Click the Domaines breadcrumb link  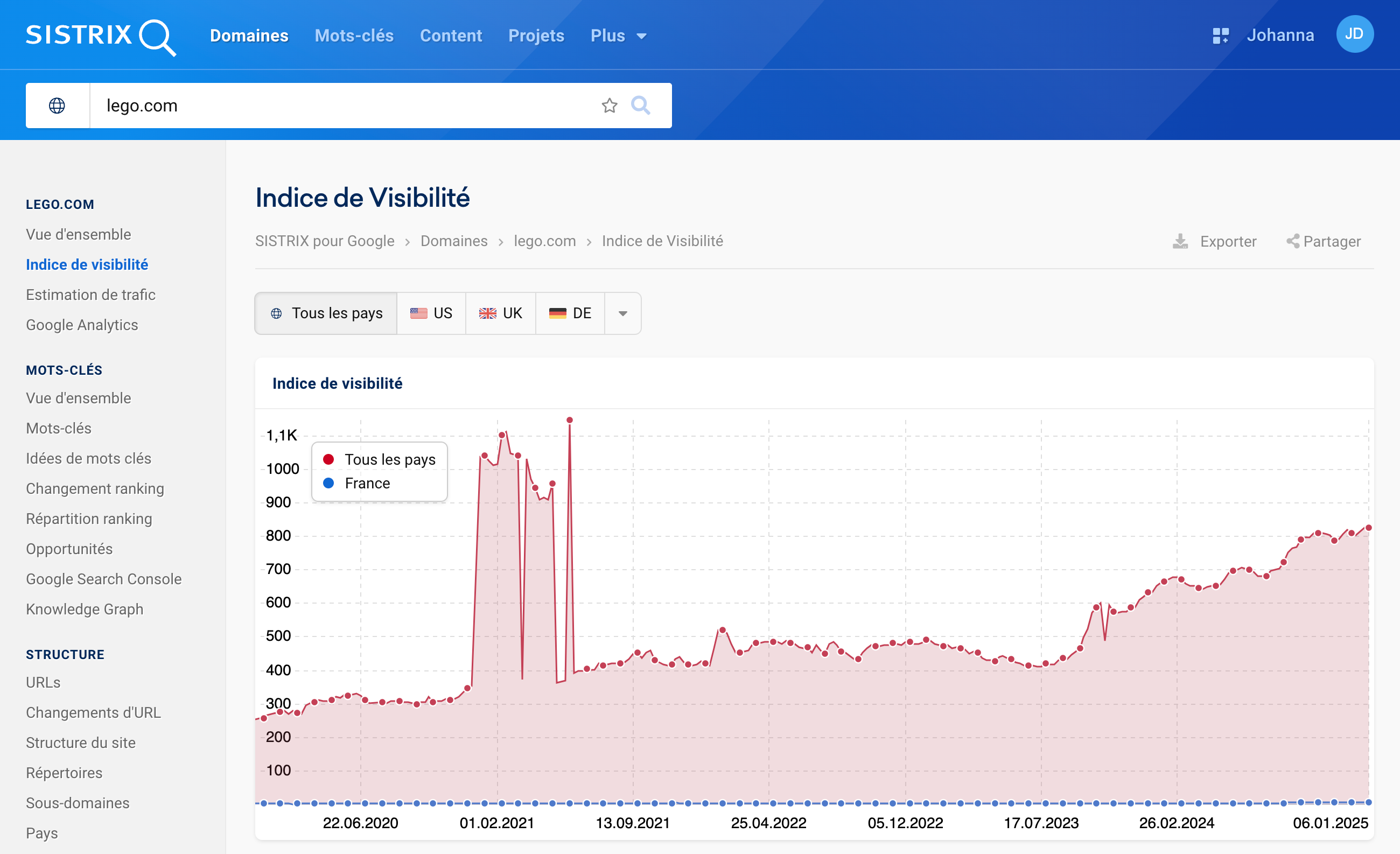point(454,241)
